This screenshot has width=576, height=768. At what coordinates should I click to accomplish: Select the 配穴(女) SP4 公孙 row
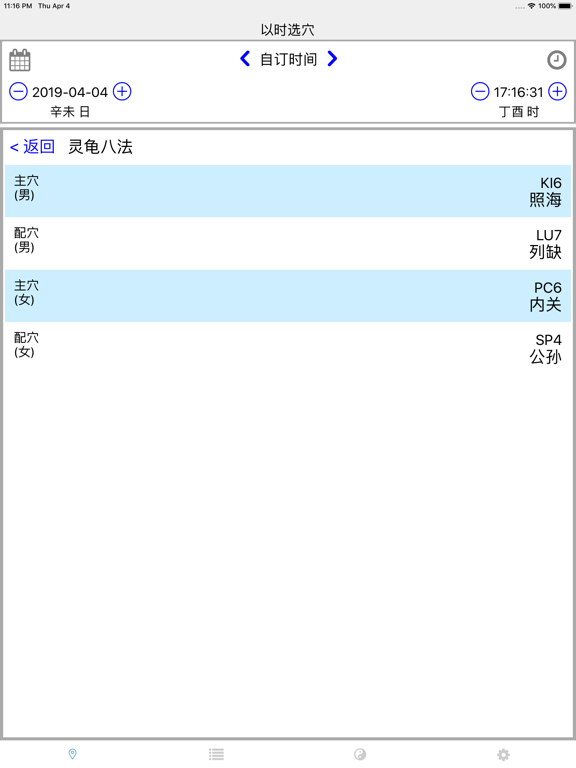tap(288, 348)
